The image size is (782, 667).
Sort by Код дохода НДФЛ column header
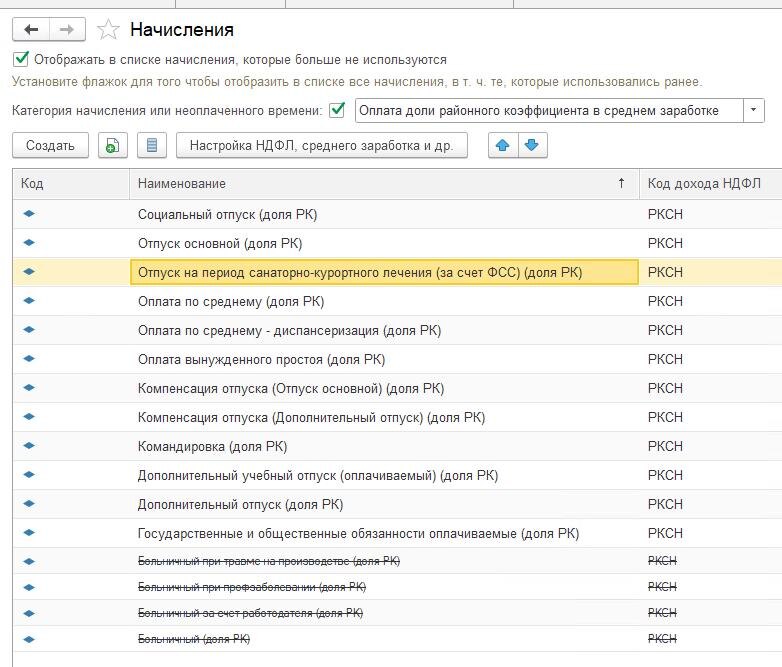coord(711,184)
